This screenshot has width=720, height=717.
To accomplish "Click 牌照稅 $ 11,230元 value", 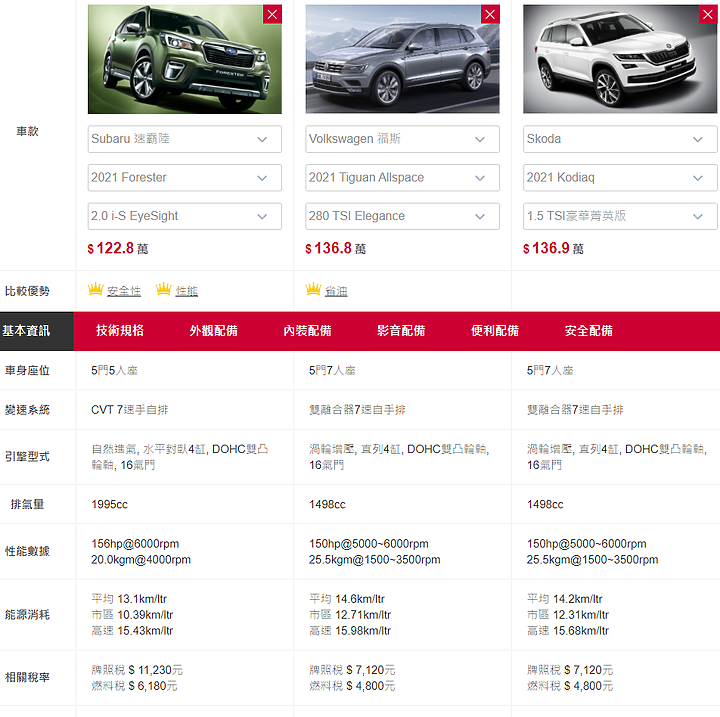I will 137,670.
